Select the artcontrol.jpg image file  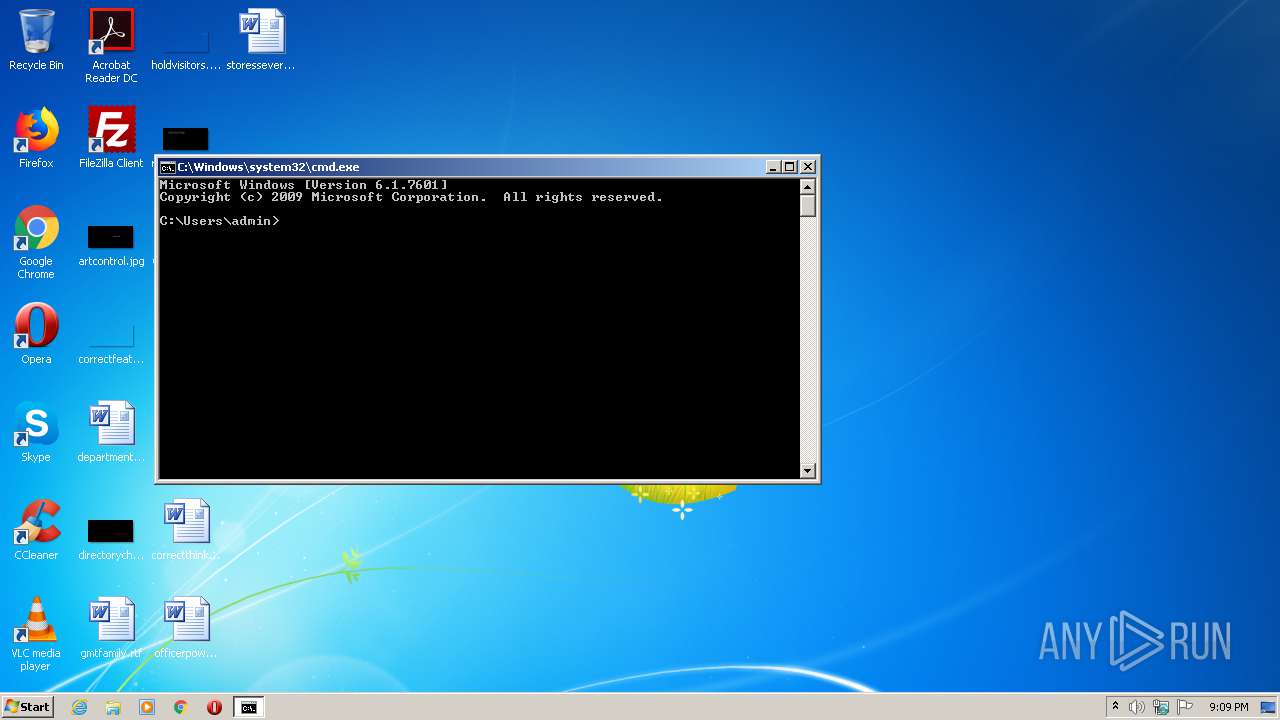pos(111,245)
